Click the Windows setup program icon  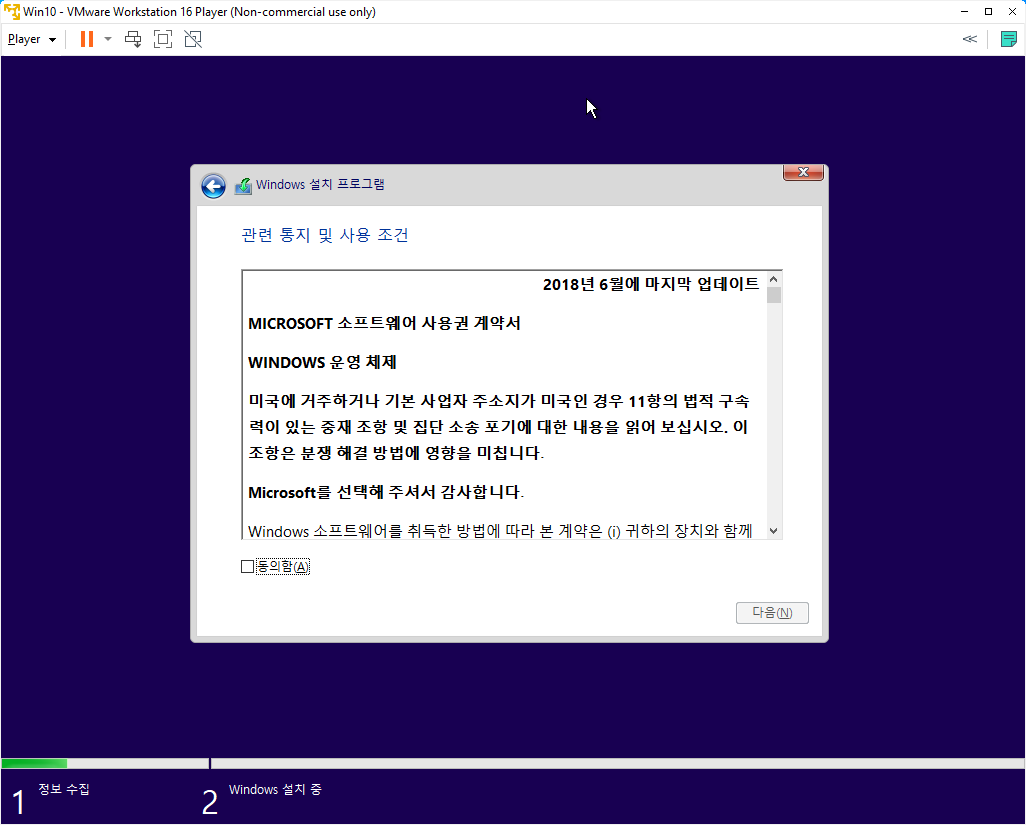tap(243, 186)
